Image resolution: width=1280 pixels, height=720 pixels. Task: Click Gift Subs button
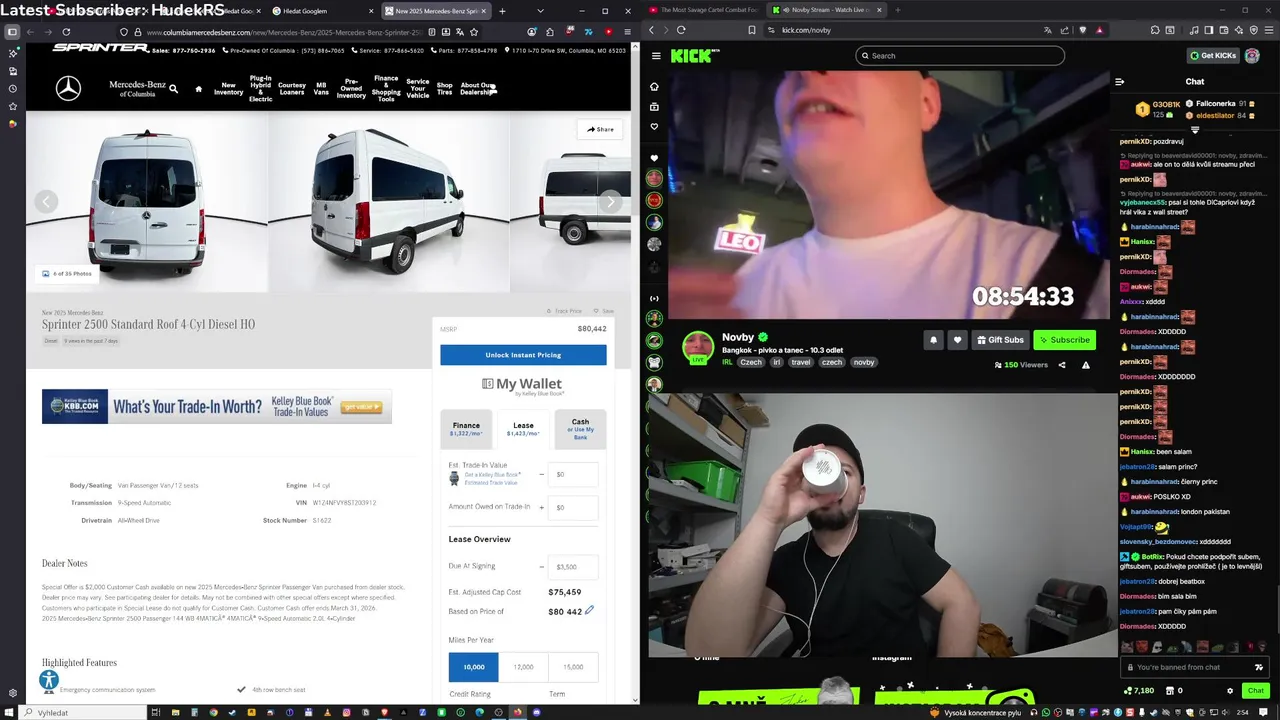point(1000,340)
